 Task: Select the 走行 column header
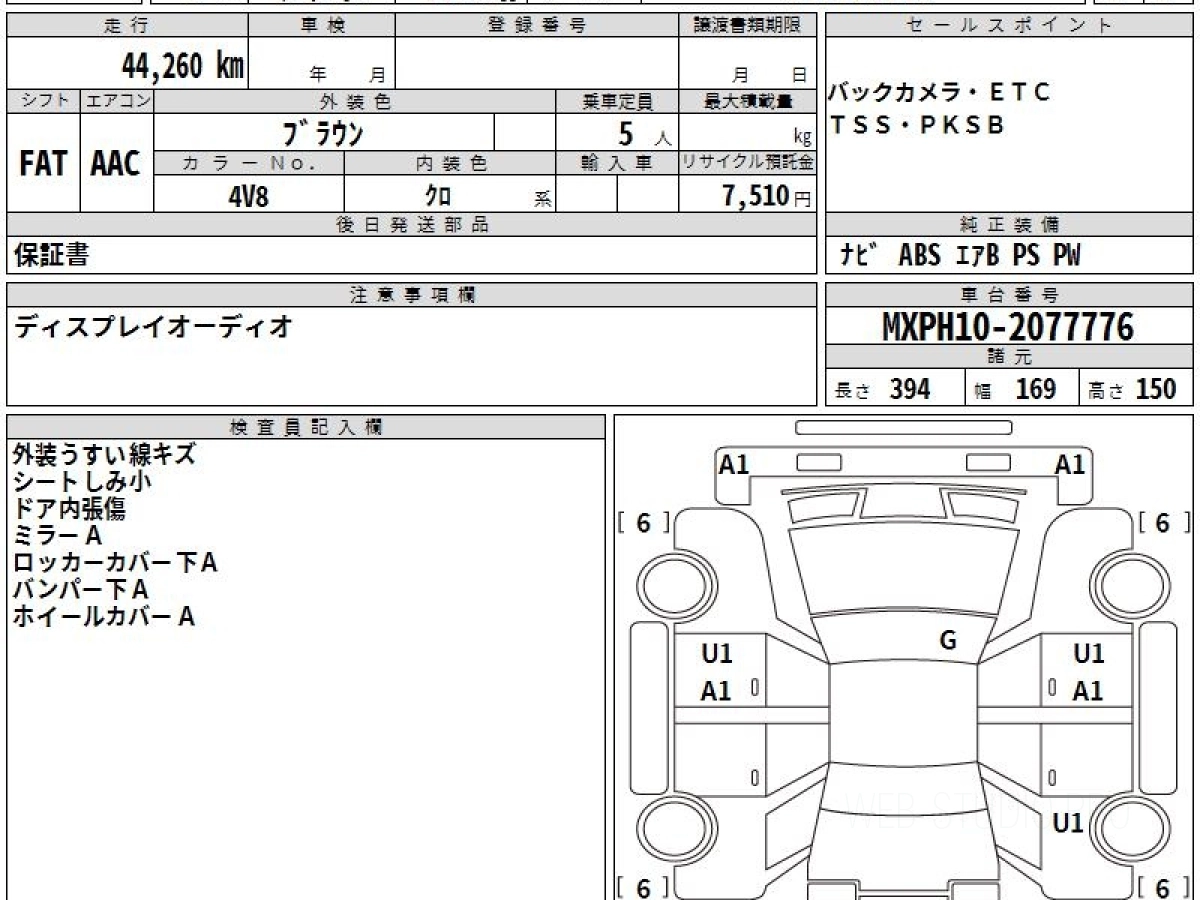(x=127, y=26)
